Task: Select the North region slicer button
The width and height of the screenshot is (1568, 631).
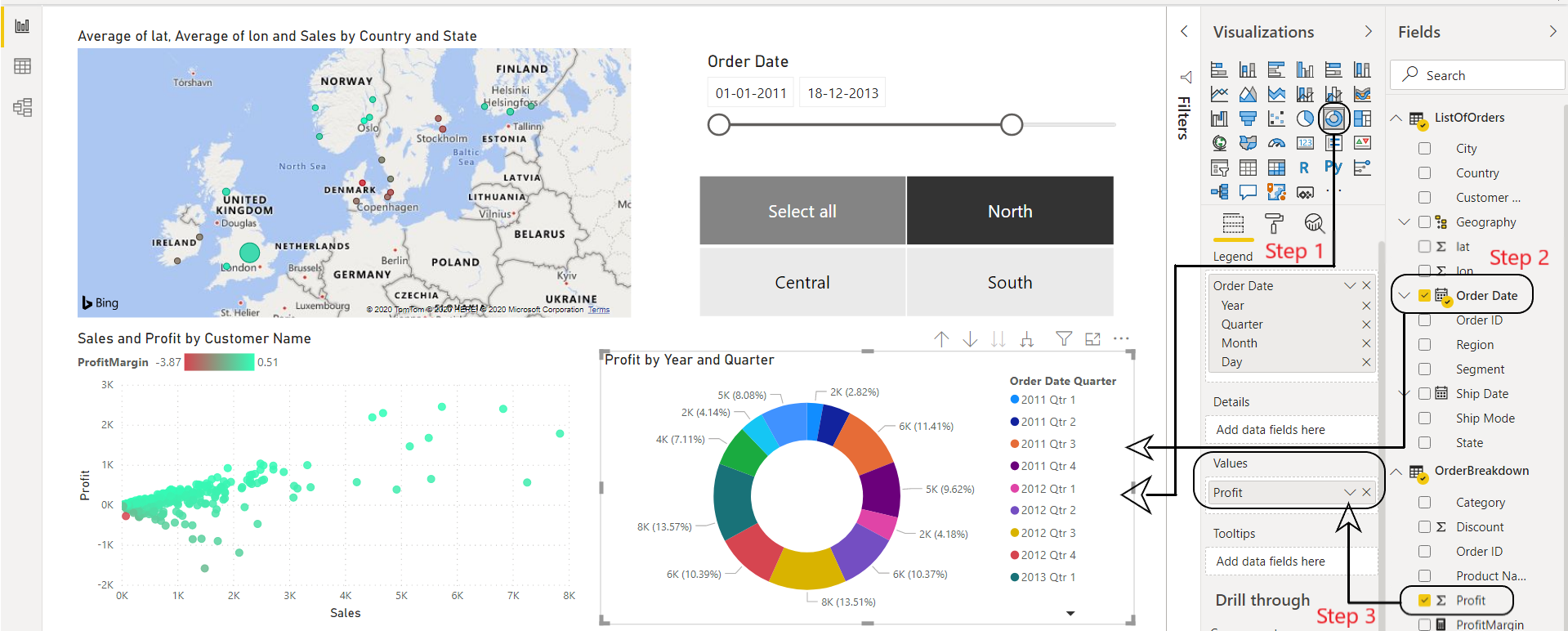Action: (1010, 211)
